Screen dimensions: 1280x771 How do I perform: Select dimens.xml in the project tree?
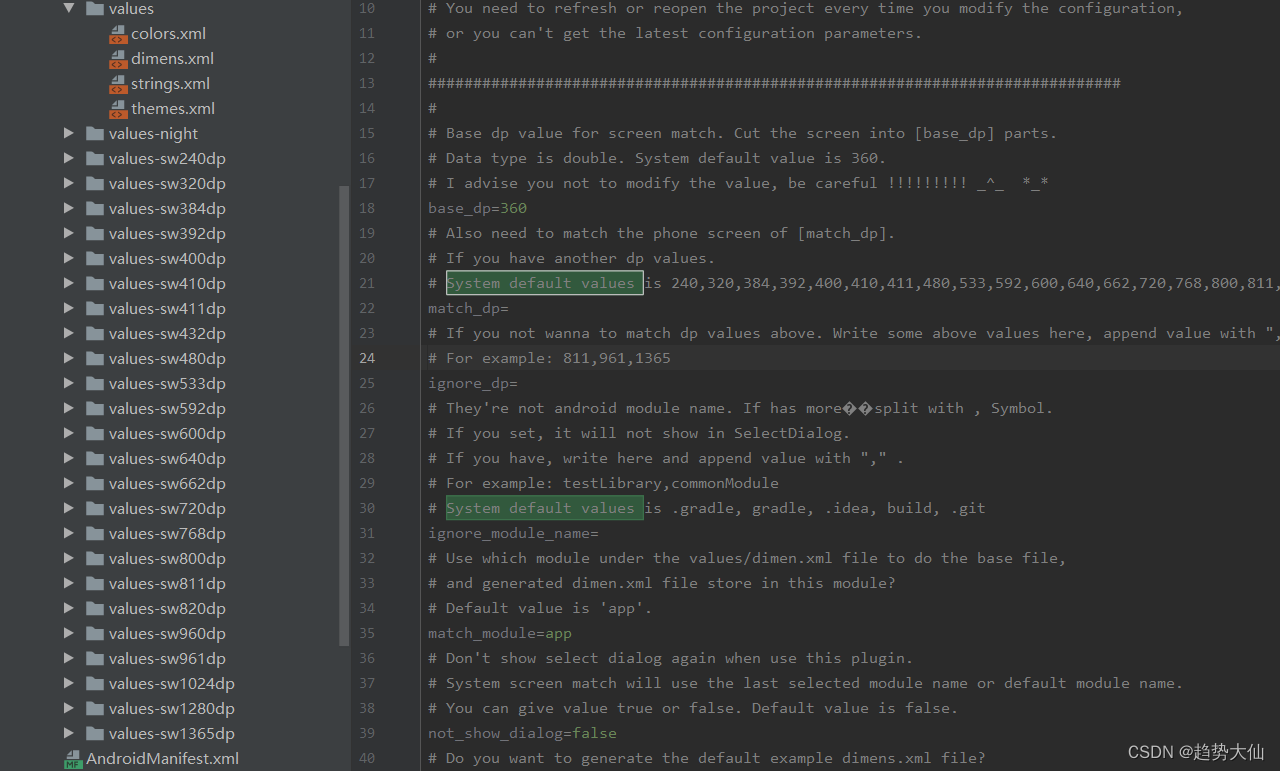(x=172, y=59)
